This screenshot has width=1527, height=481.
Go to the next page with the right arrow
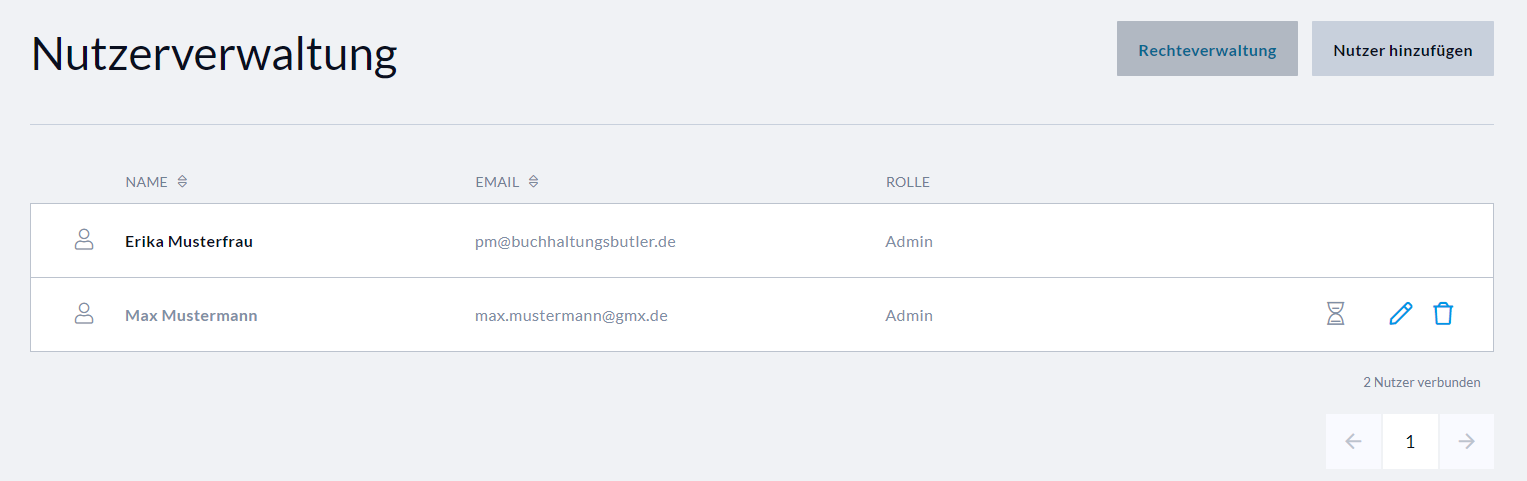1466,441
